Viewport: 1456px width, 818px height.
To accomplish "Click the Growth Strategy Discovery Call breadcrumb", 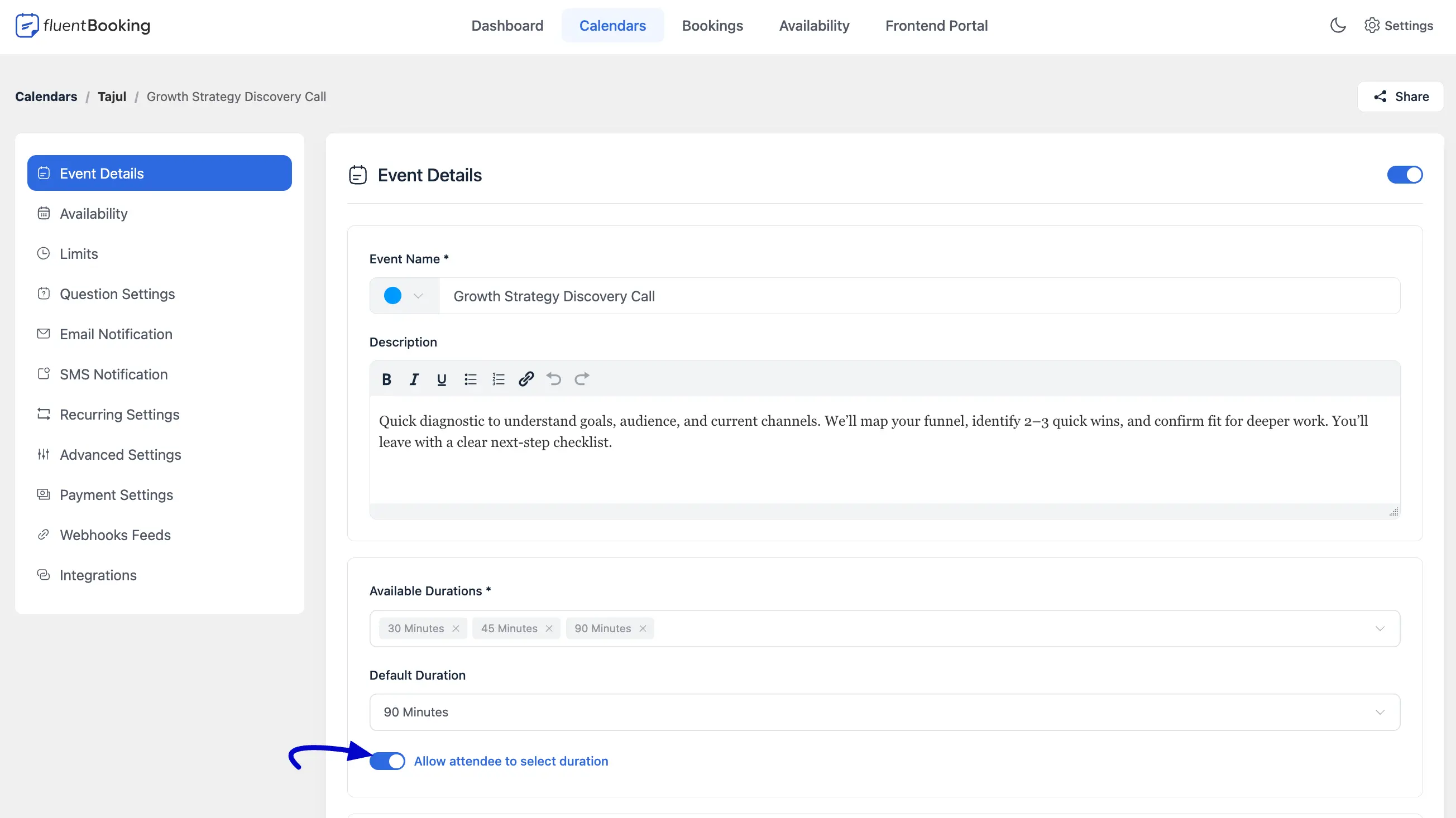I will click(x=236, y=97).
